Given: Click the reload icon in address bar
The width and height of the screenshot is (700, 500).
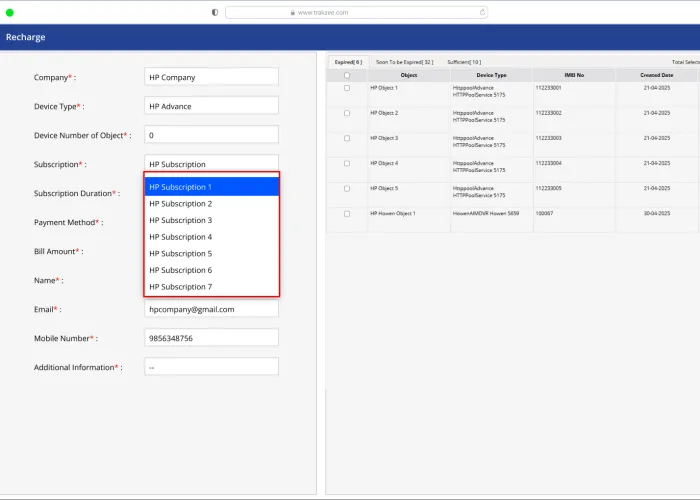Looking at the screenshot, I should (483, 12).
